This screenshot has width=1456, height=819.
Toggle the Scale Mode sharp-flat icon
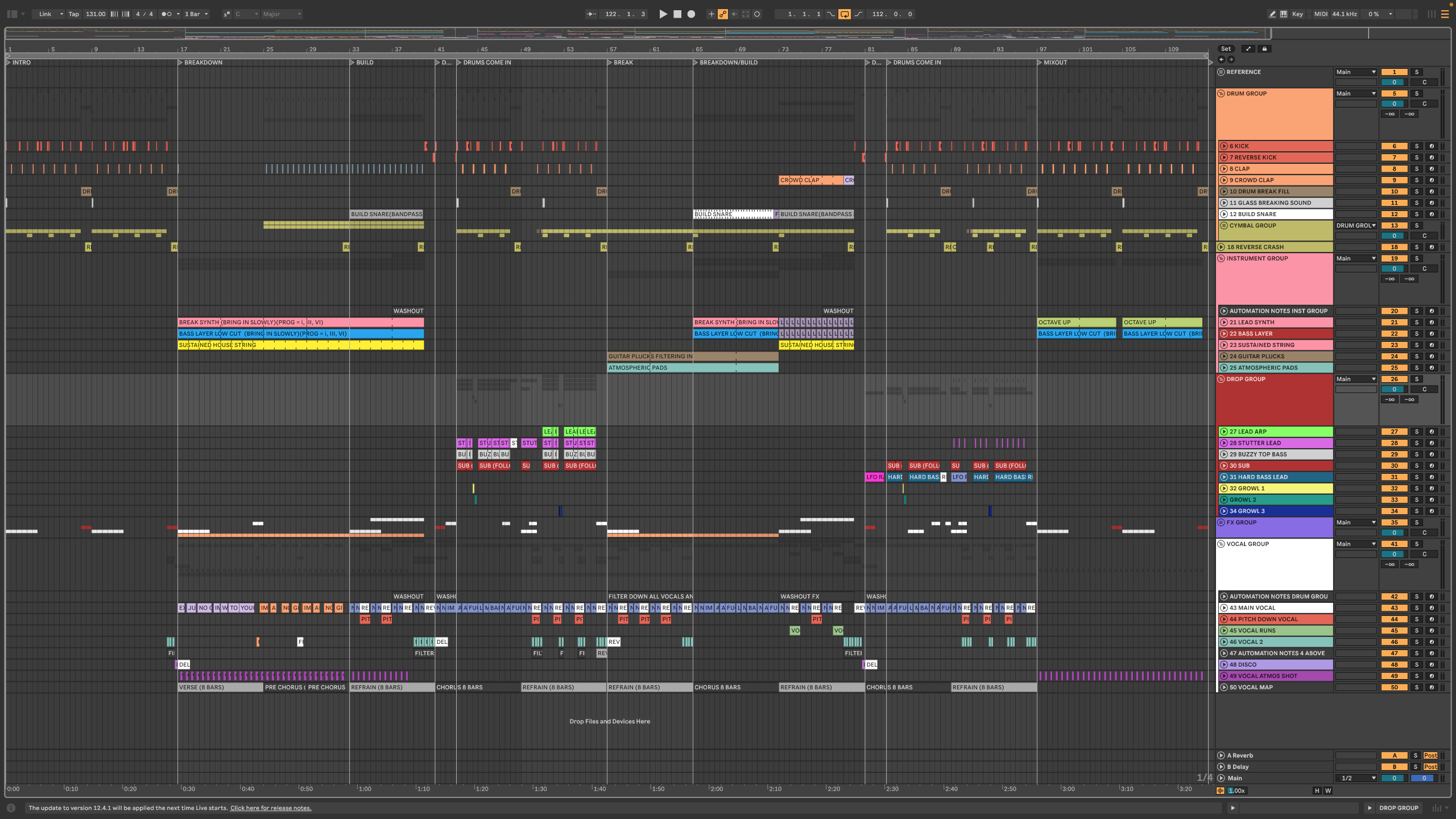click(x=227, y=14)
